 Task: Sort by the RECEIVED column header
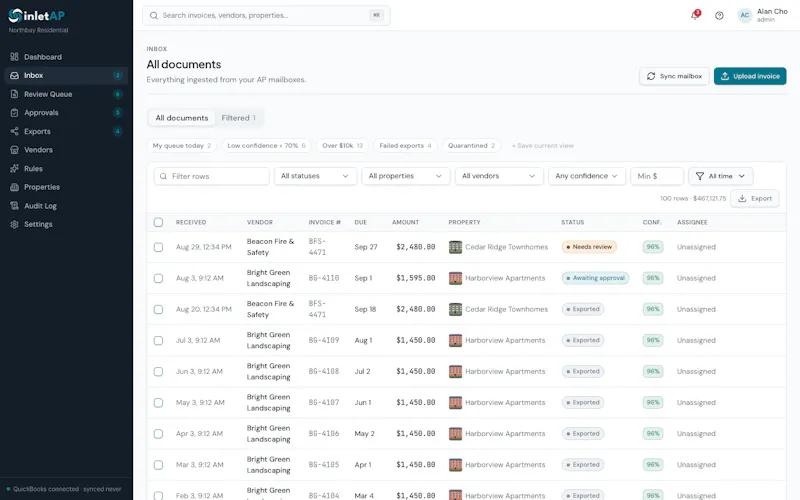191,222
